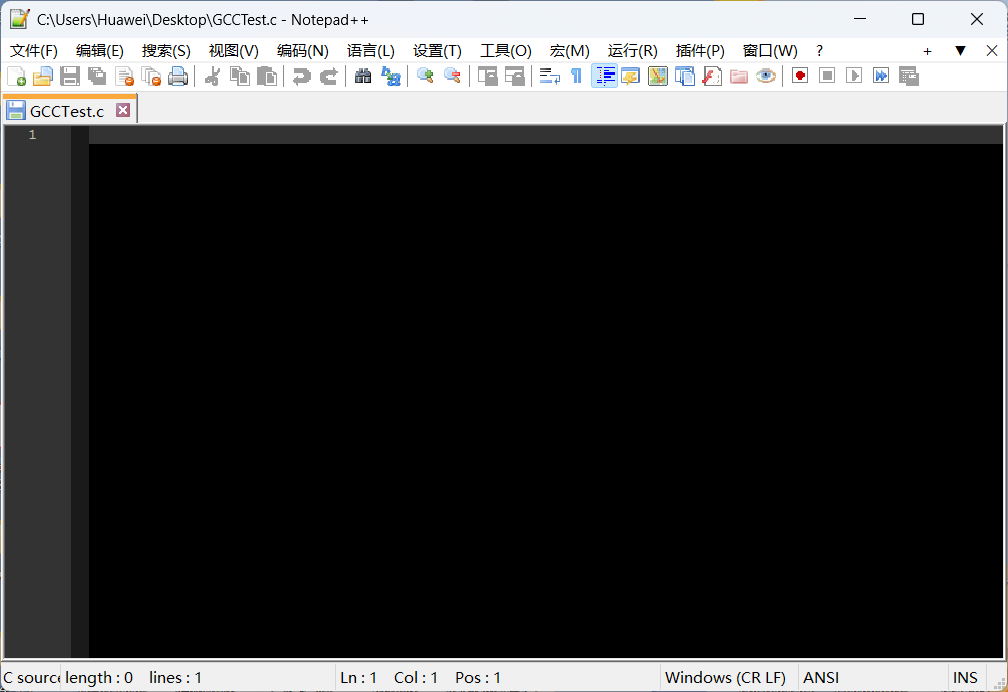
Task: Redo the action using toolbar arrow
Action: click(328, 76)
